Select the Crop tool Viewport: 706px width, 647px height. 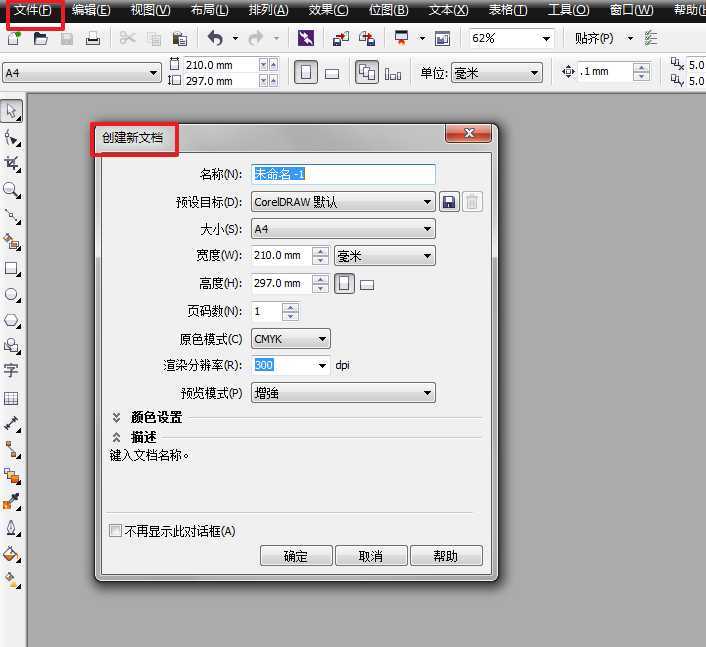pos(12,164)
